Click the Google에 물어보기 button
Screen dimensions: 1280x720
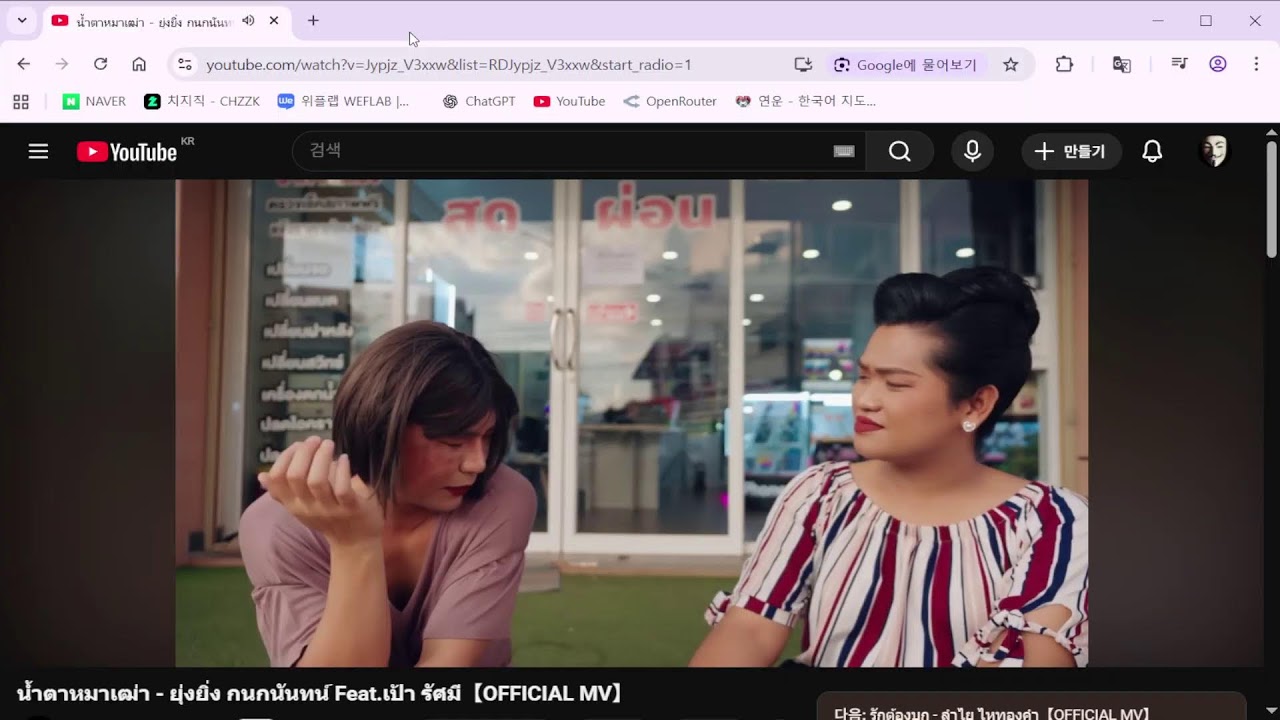point(906,64)
